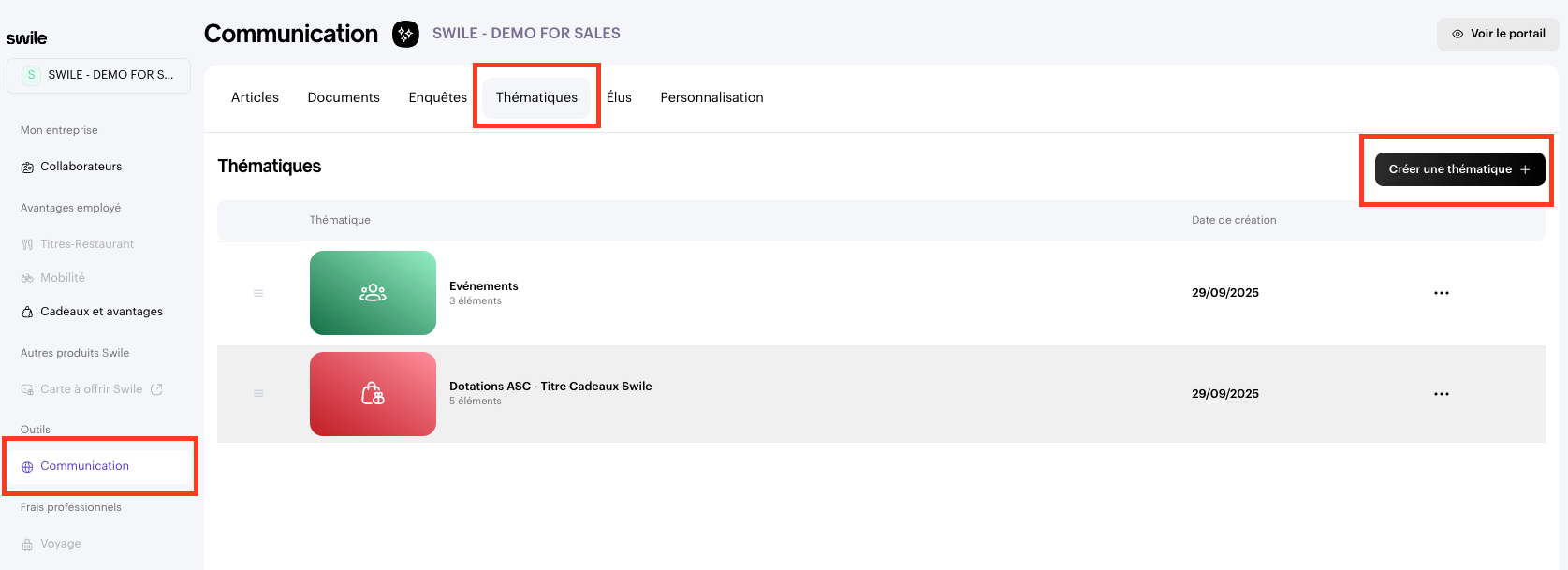Go to the Élus tab
Image resolution: width=1568 pixels, height=570 pixels.
coord(619,97)
